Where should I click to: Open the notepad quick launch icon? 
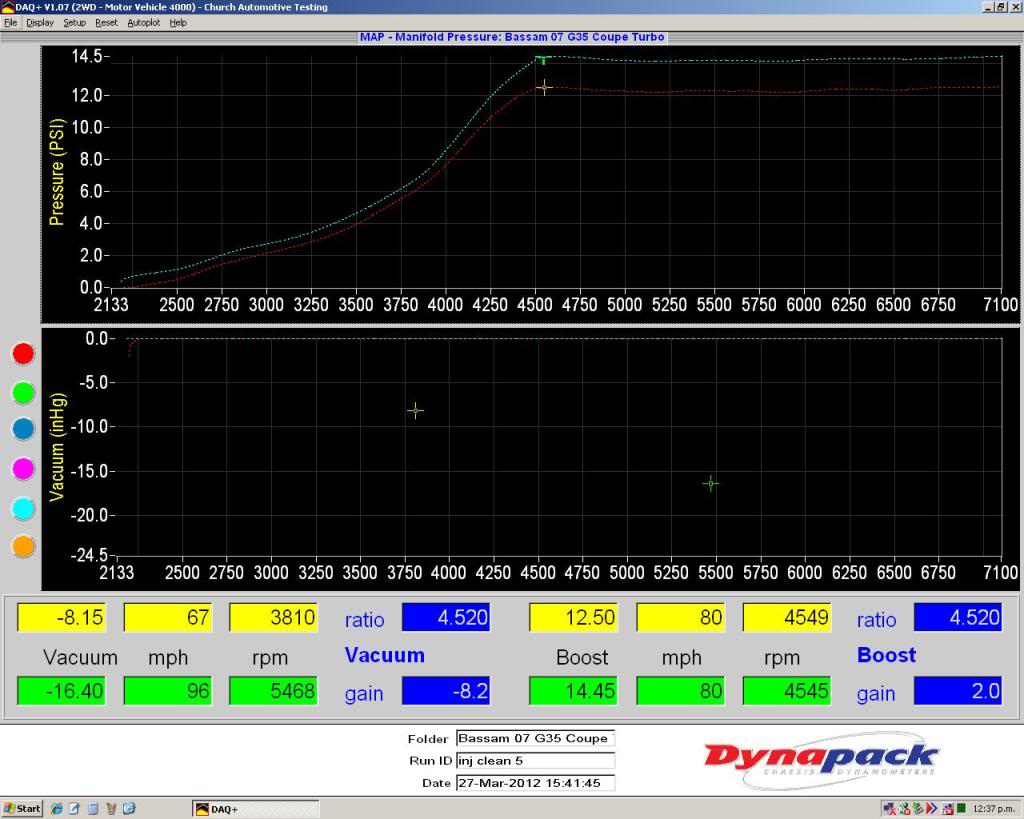(74, 809)
